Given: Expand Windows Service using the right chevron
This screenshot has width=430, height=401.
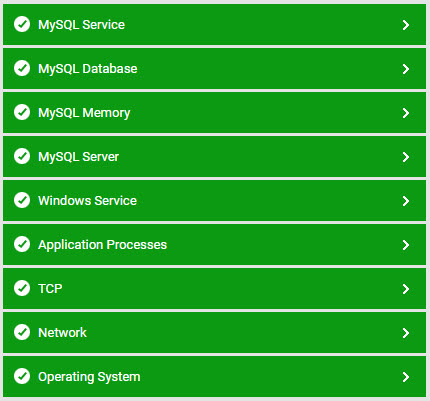Looking at the screenshot, I should (x=406, y=201).
